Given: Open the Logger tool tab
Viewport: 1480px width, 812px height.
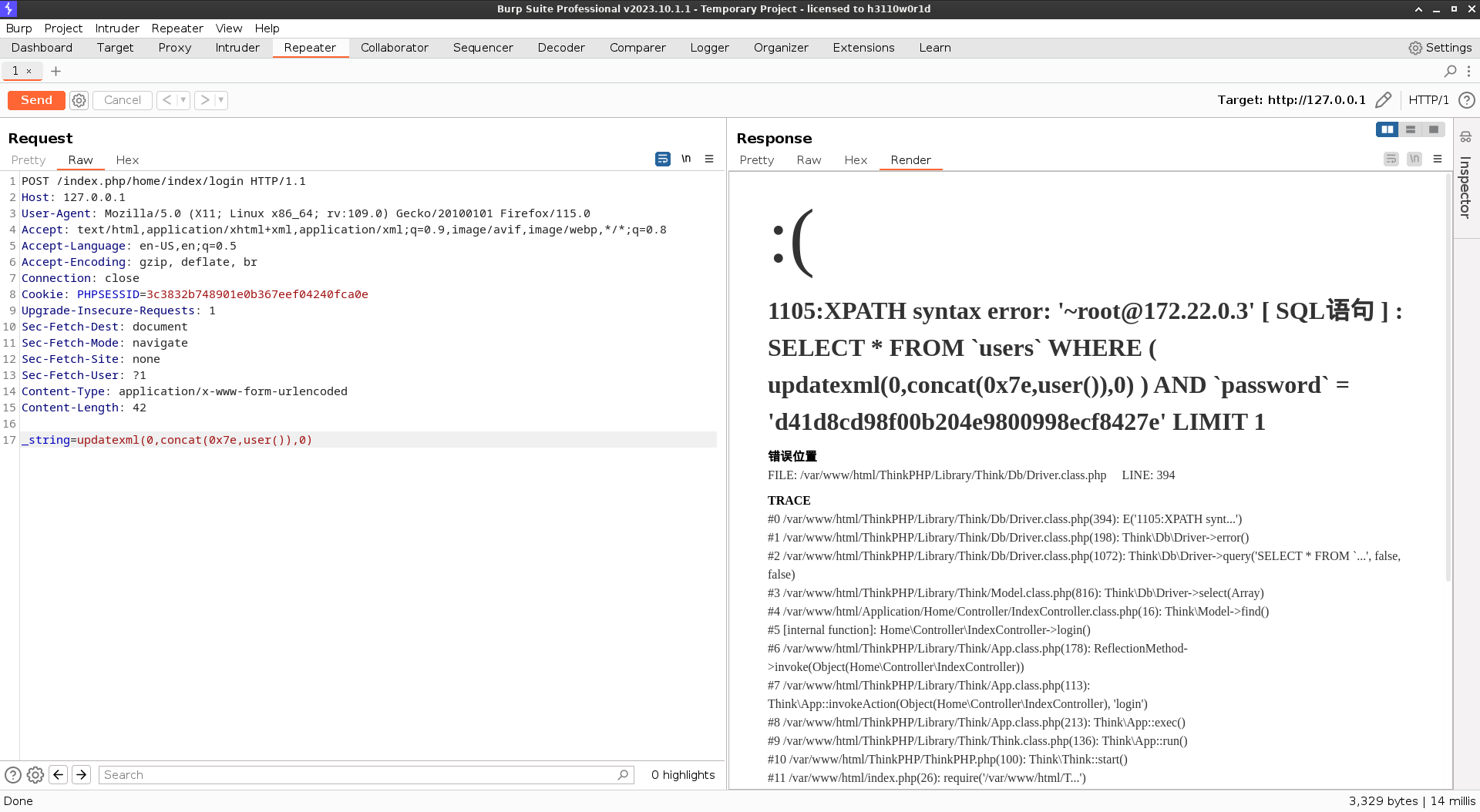Looking at the screenshot, I should pyautogui.click(x=709, y=48).
